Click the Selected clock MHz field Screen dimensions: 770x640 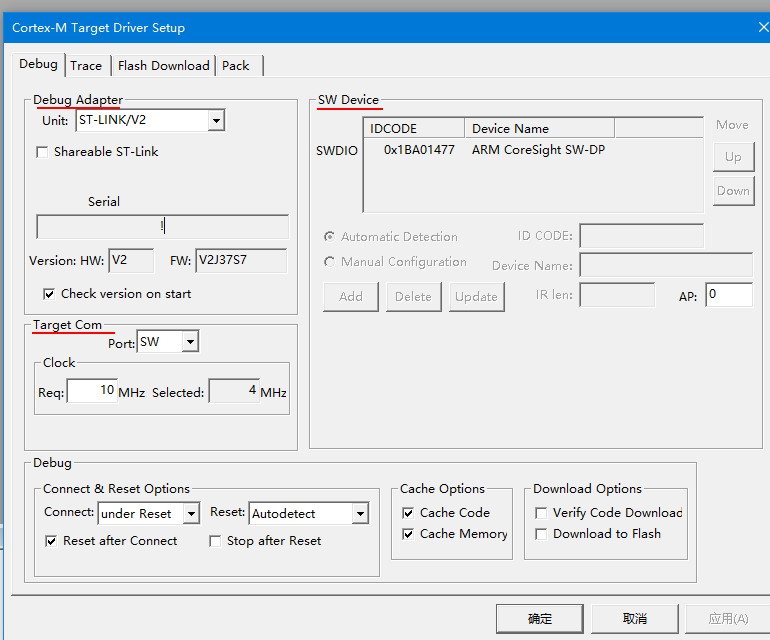pos(234,391)
